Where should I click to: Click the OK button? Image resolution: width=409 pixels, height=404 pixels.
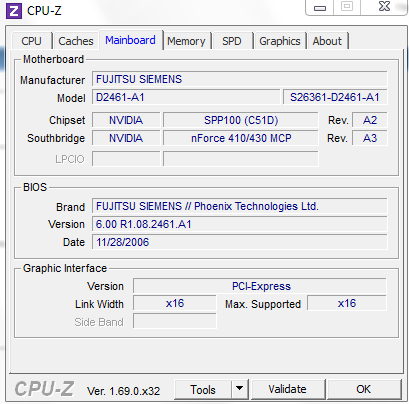[x=363, y=389]
